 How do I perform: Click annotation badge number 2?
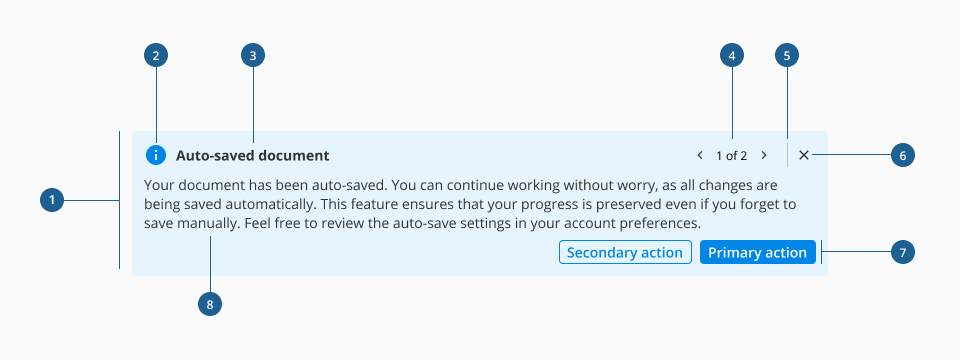[x=156, y=56]
